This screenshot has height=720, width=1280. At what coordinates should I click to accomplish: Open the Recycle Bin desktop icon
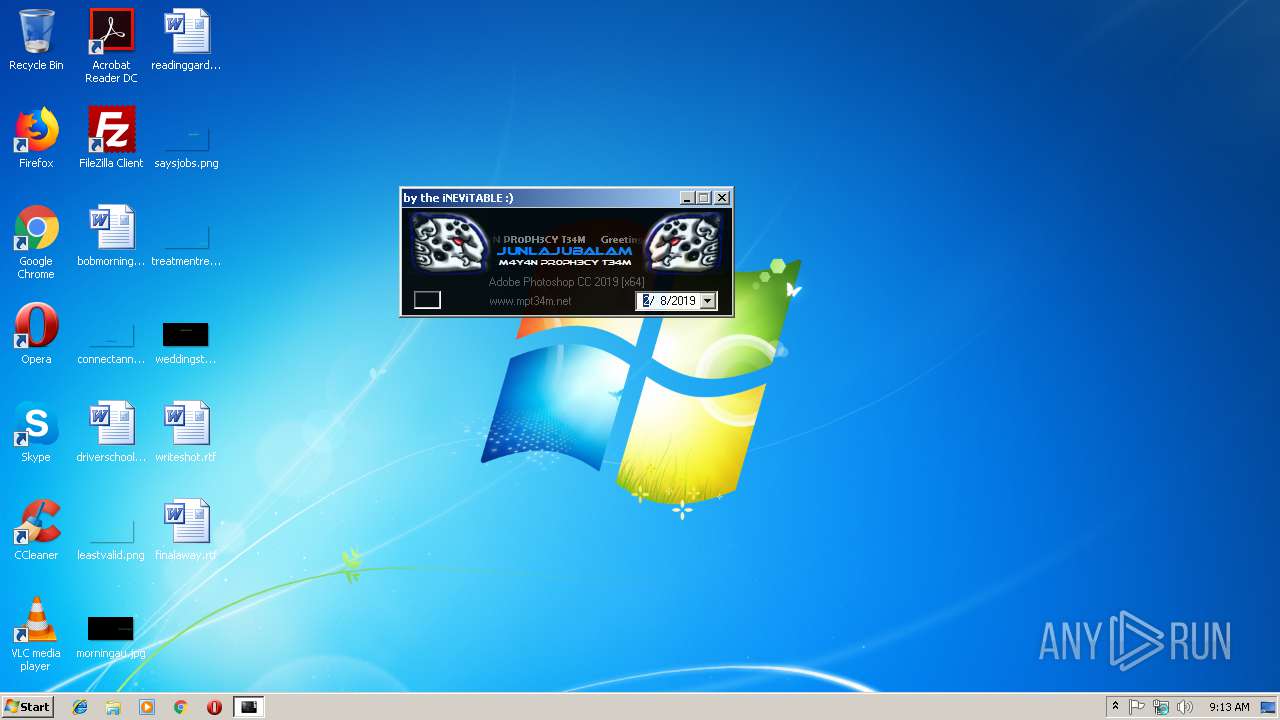(36, 41)
